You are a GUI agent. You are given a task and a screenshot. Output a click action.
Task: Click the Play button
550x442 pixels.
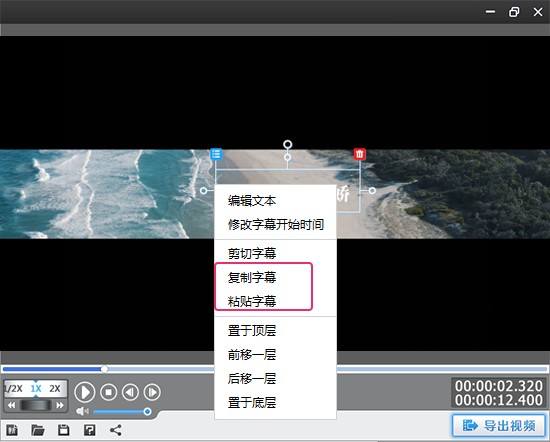[85, 392]
